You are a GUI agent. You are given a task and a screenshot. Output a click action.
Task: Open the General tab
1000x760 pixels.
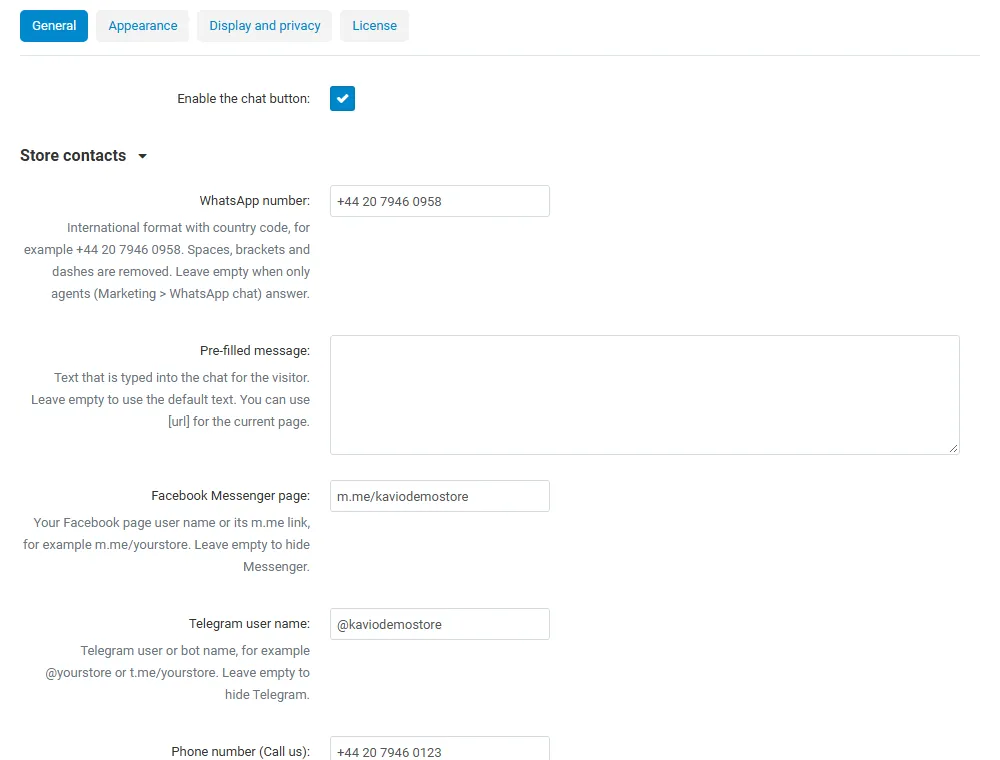(x=54, y=26)
